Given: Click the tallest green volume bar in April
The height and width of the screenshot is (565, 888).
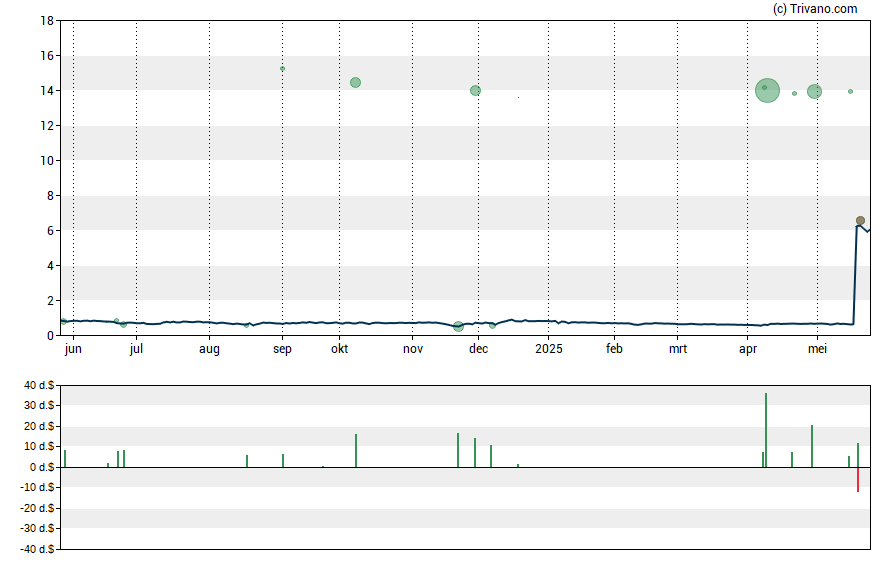Looking at the screenshot, I should tap(766, 430).
